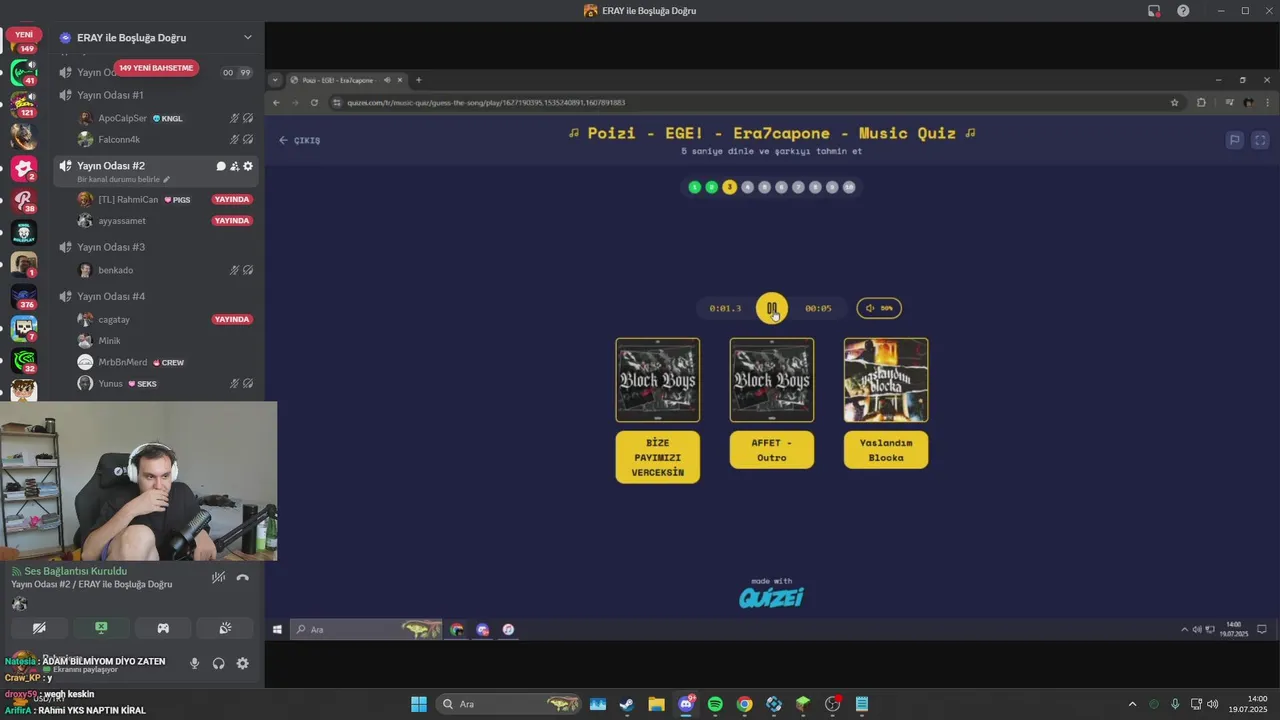Disconnect from voice with hang-up icon
This screenshot has width=1280, height=720.
[x=242, y=577]
